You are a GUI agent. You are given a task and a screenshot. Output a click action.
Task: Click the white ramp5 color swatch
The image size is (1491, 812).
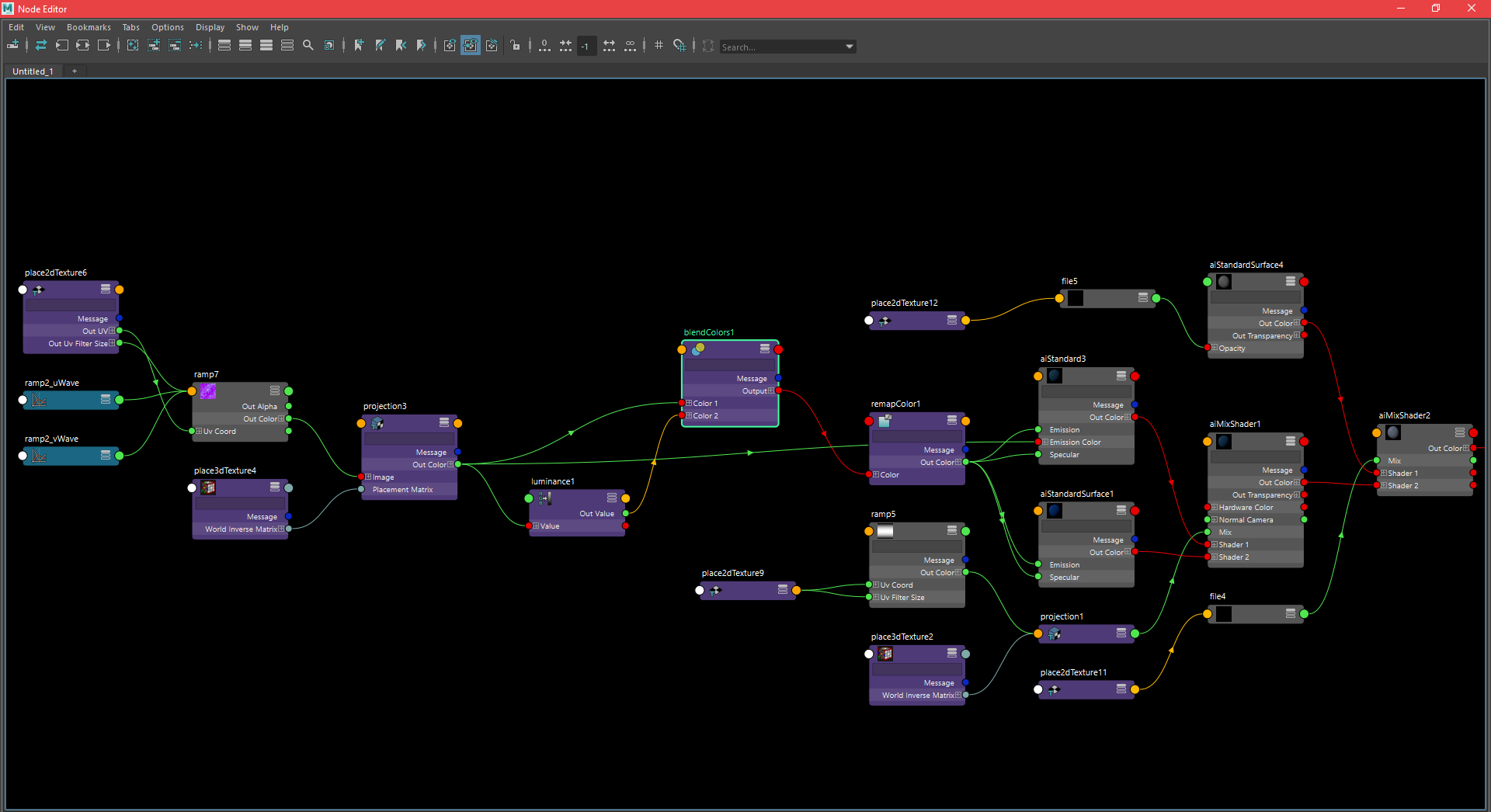[x=885, y=531]
